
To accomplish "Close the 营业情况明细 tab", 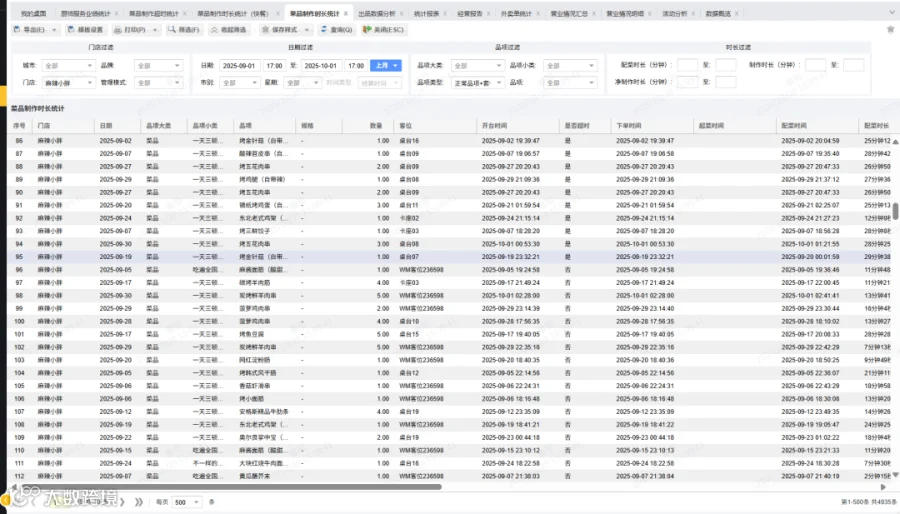I will (x=650, y=13).
